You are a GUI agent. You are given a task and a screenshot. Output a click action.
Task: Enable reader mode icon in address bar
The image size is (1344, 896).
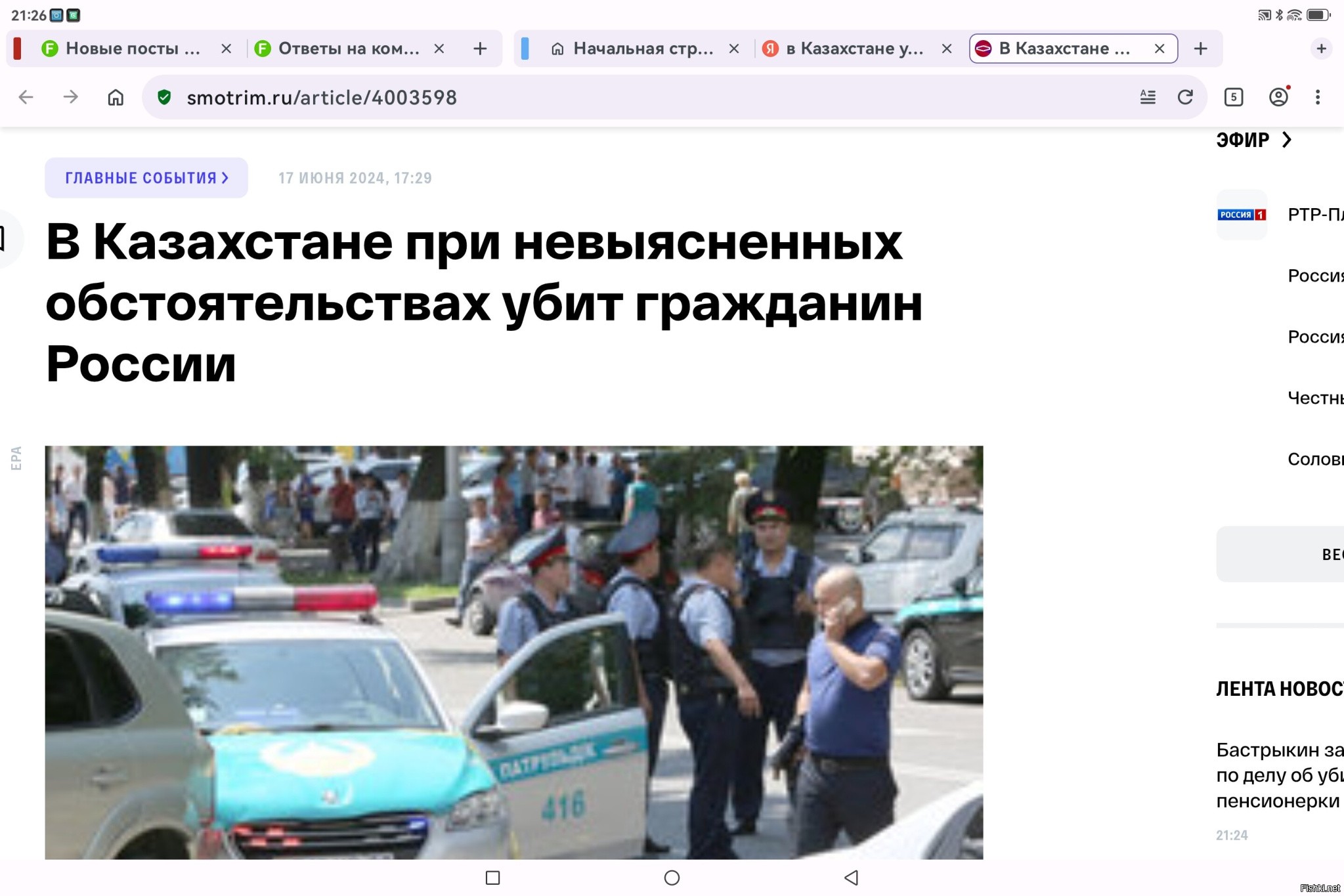pyautogui.click(x=1148, y=97)
